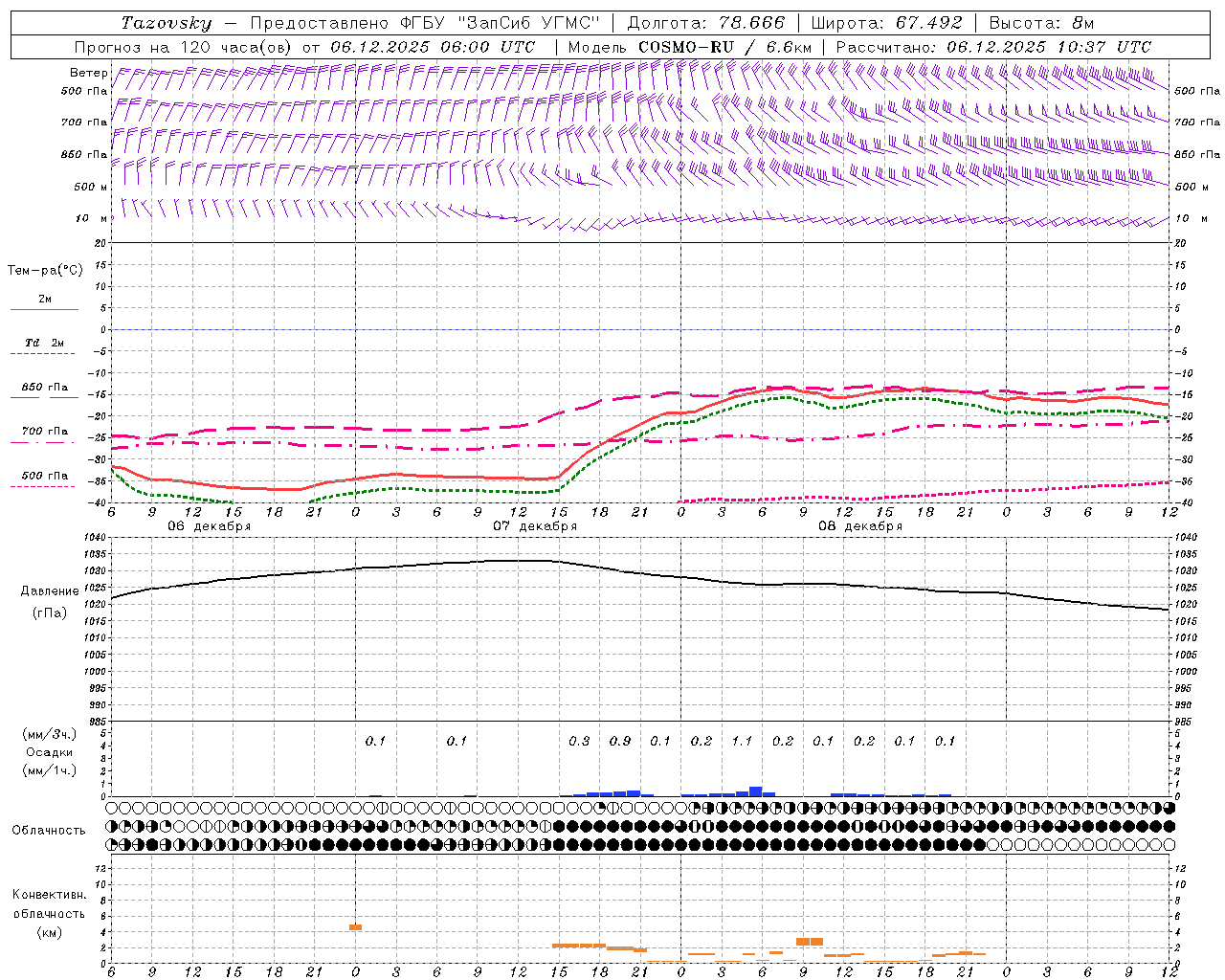
Task: Click the "0.3" three-hour precipitation value
Action: [579, 741]
